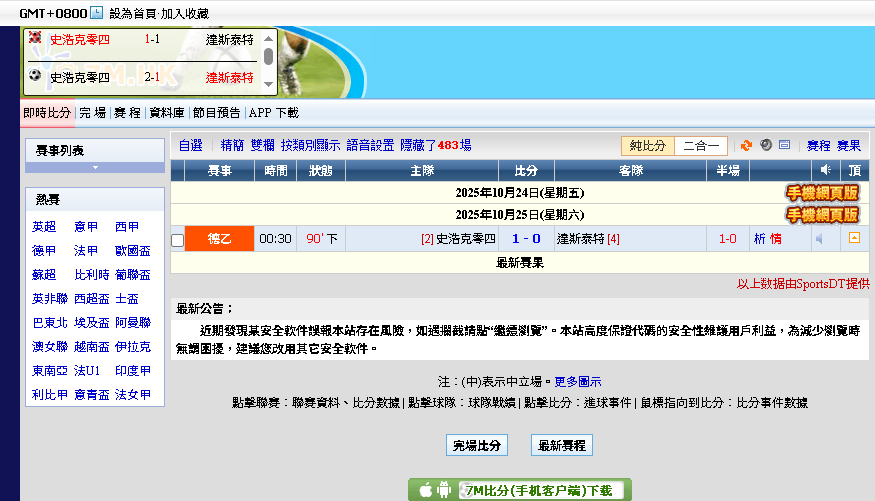
Task: Click the orange 德乙 league color cell
Action: [219, 239]
